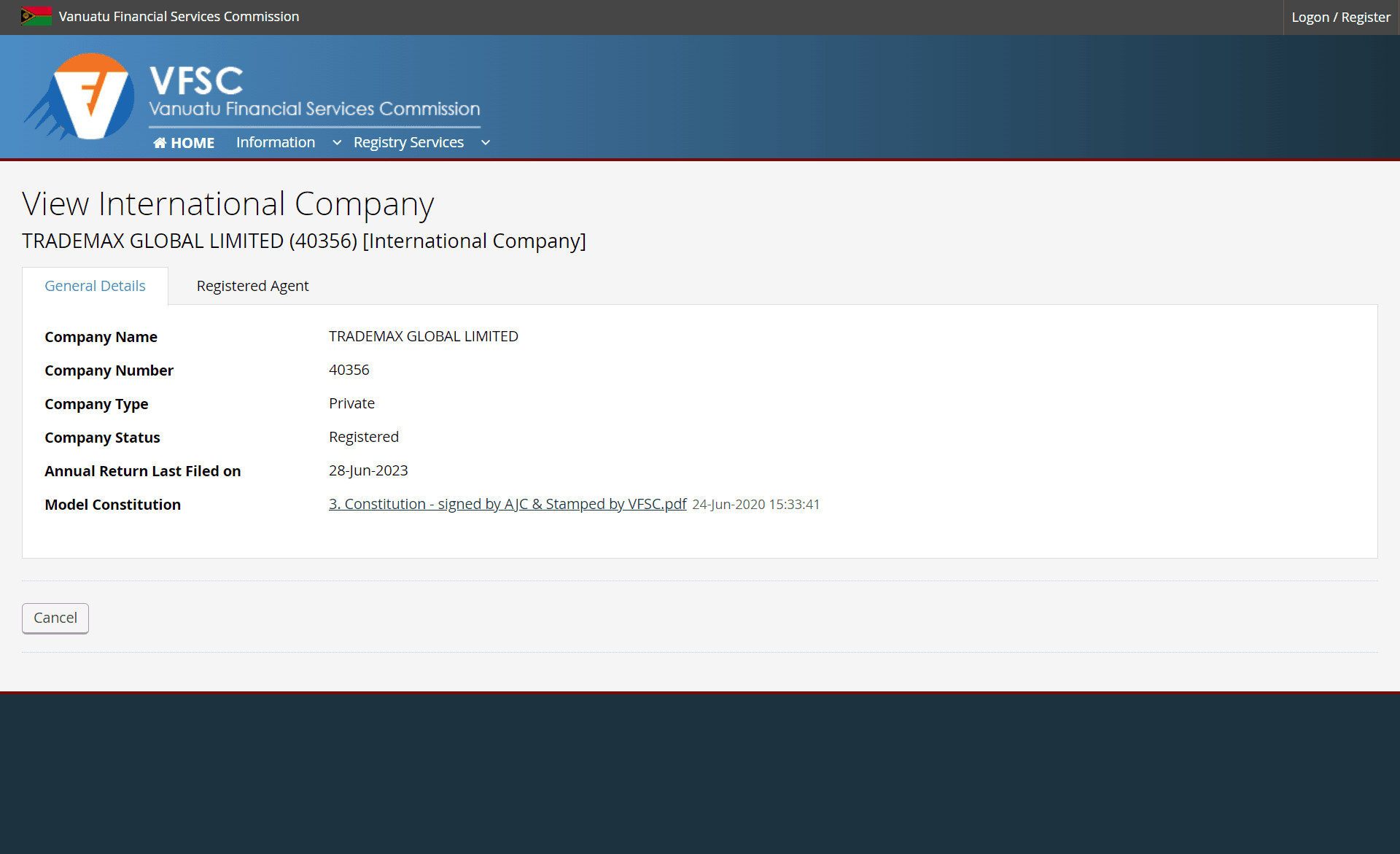This screenshot has width=1400, height=854.
Task: Select the Registered status value
Action: tap(364, 437)
